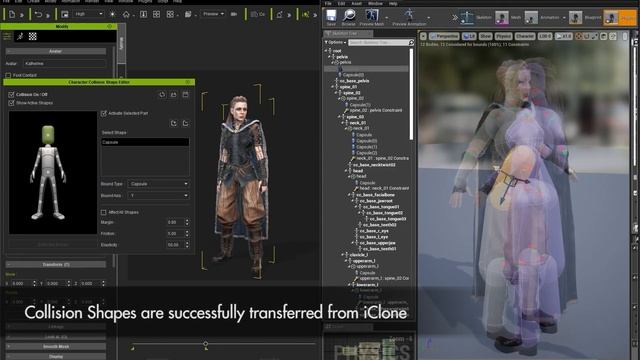The height and width of the screenshot is (360, 640).
Task: Click the bone/motion icon in Modify panel
Action: [20, 36]
